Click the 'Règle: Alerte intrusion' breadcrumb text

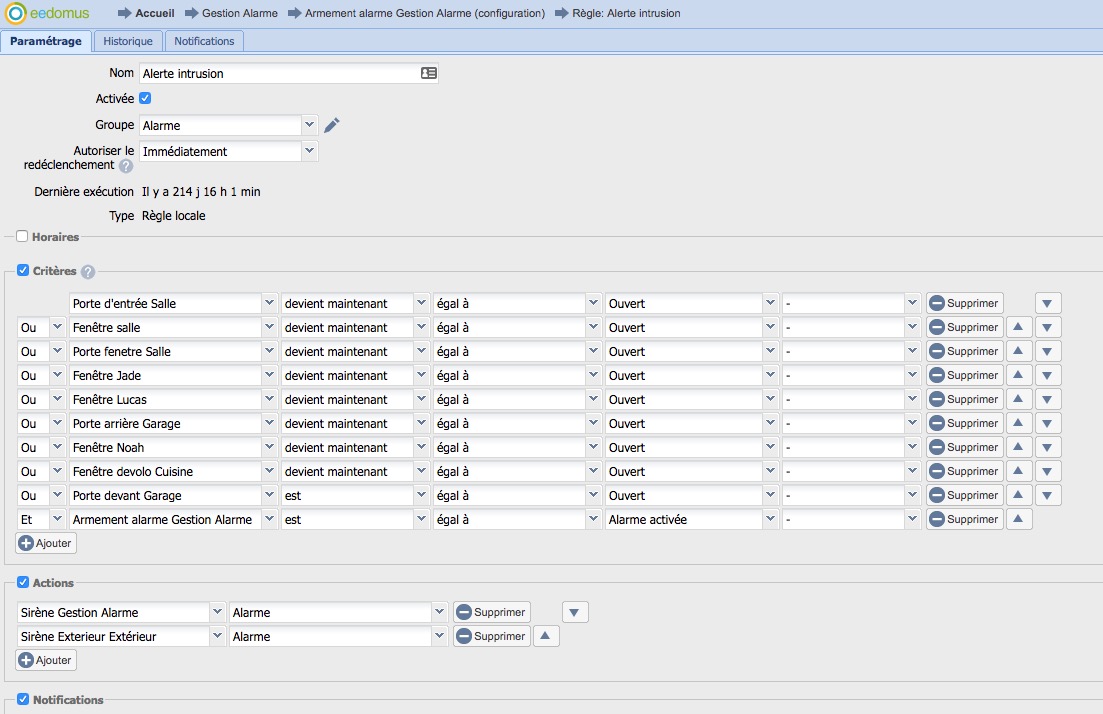tap(626, 13)
